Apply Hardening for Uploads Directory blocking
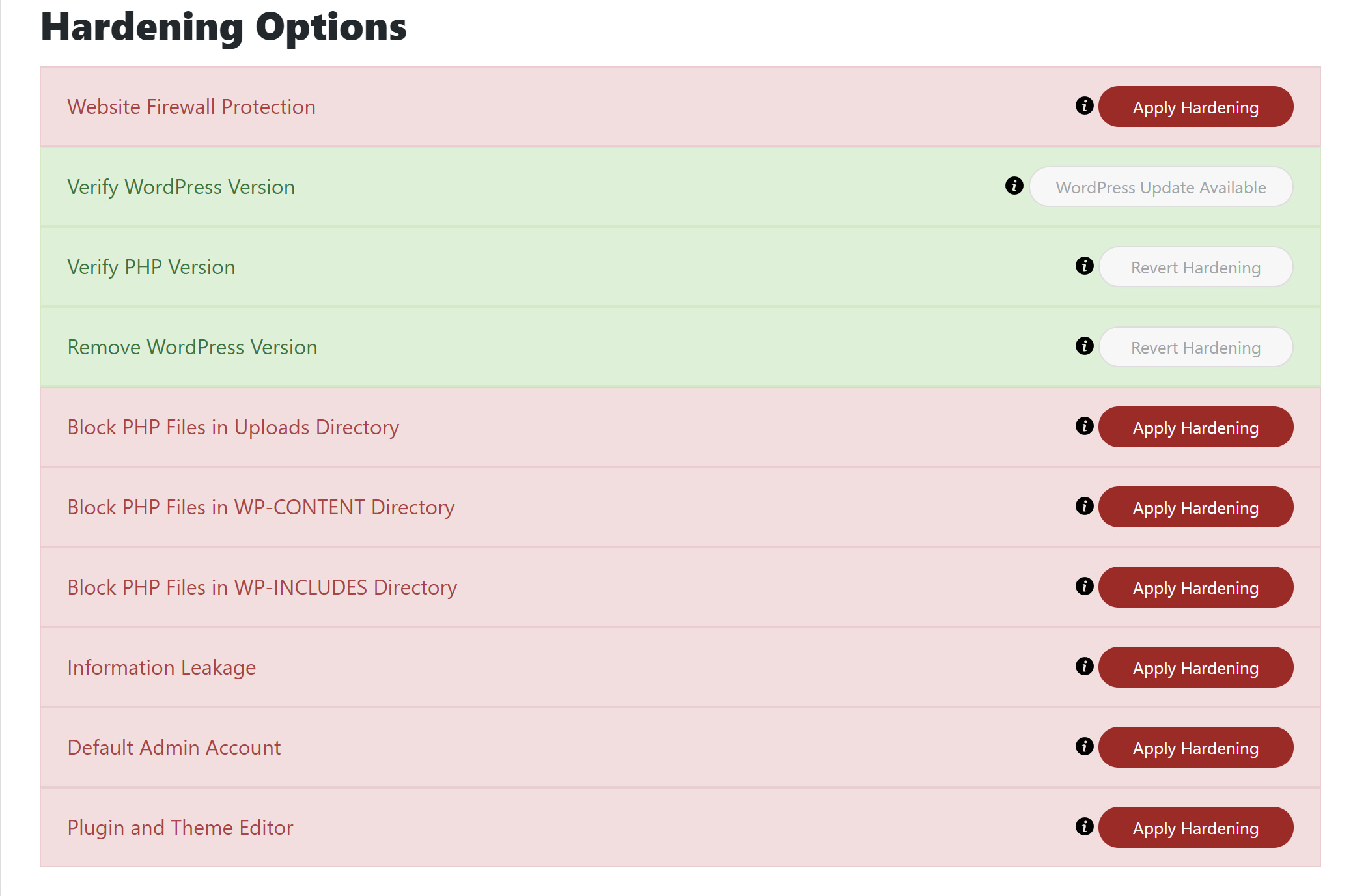This screenshot has width=1353, height=896. point(1195,427)
